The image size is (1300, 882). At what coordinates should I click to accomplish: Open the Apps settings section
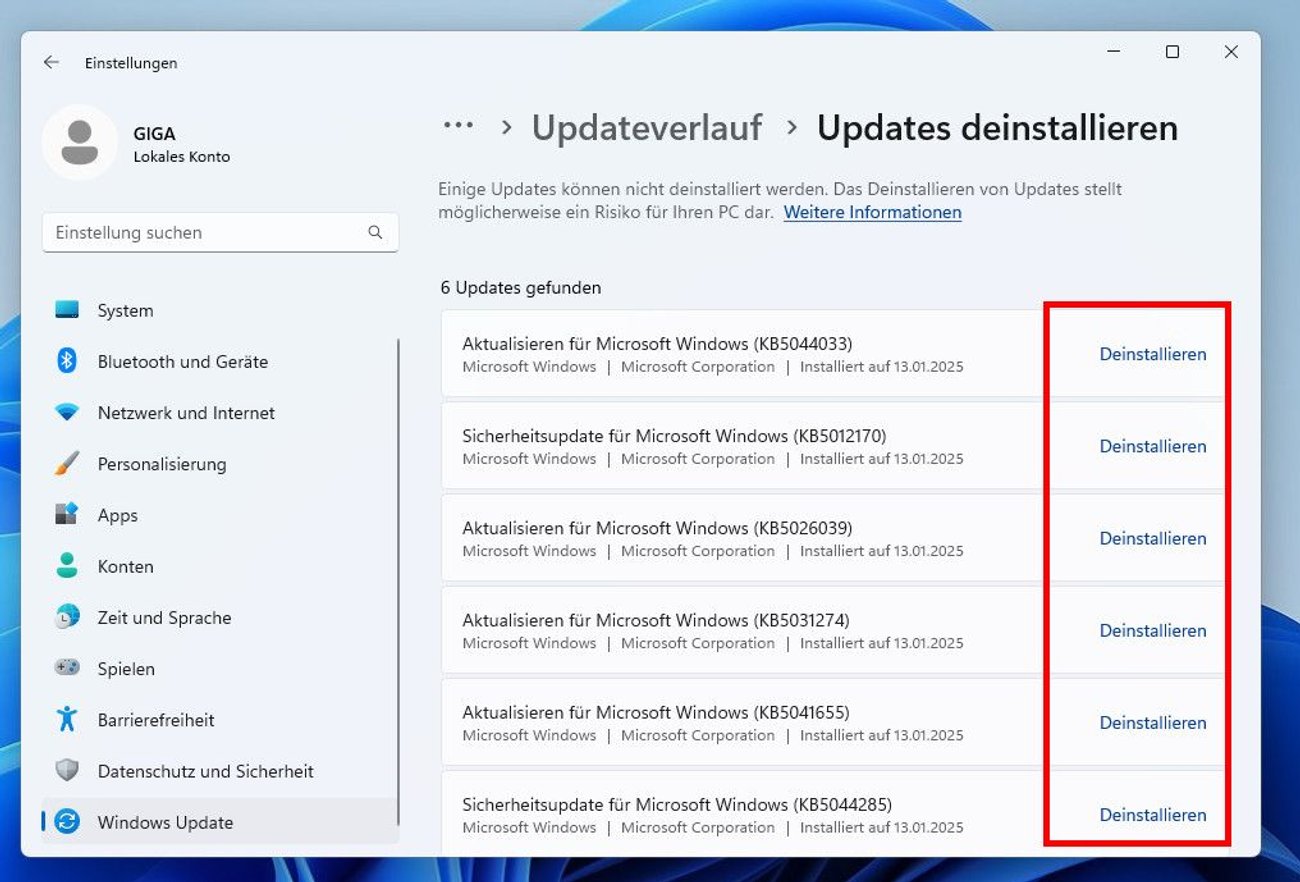[117, 515]
